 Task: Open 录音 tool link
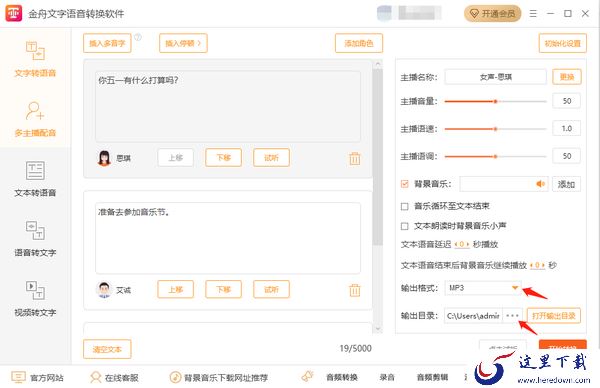[x=387, y=377]
